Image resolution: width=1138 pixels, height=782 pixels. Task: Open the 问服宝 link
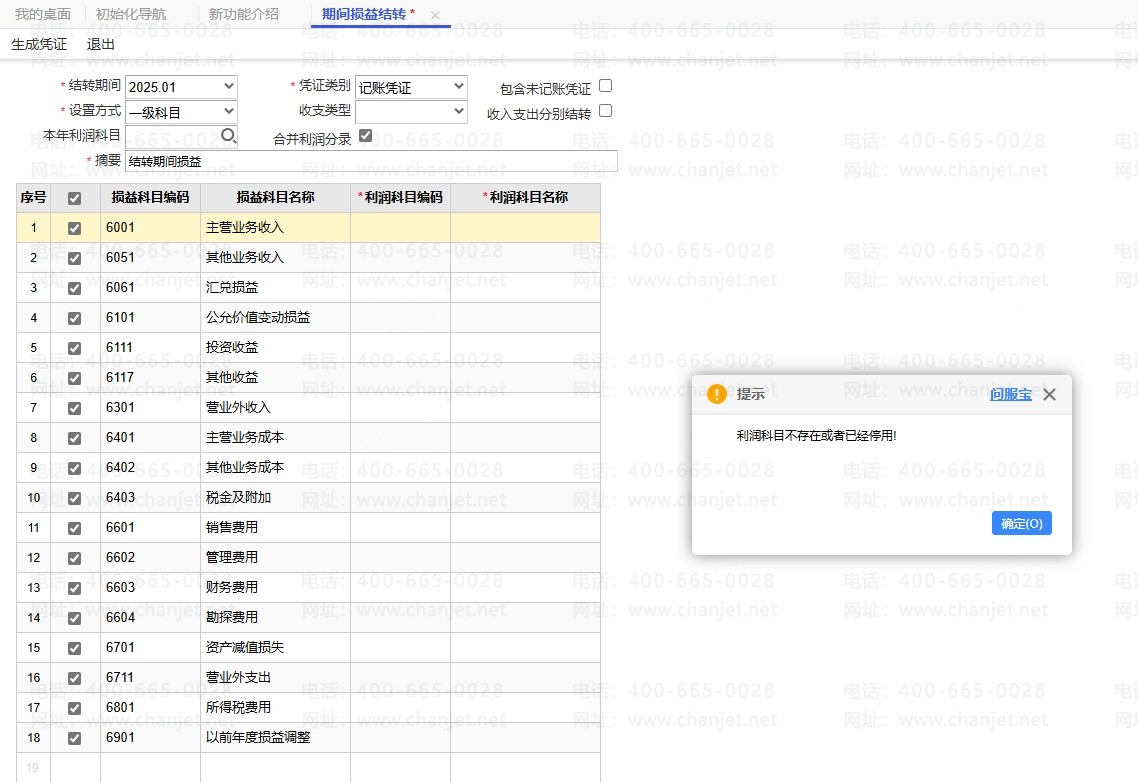[1010, 395]
